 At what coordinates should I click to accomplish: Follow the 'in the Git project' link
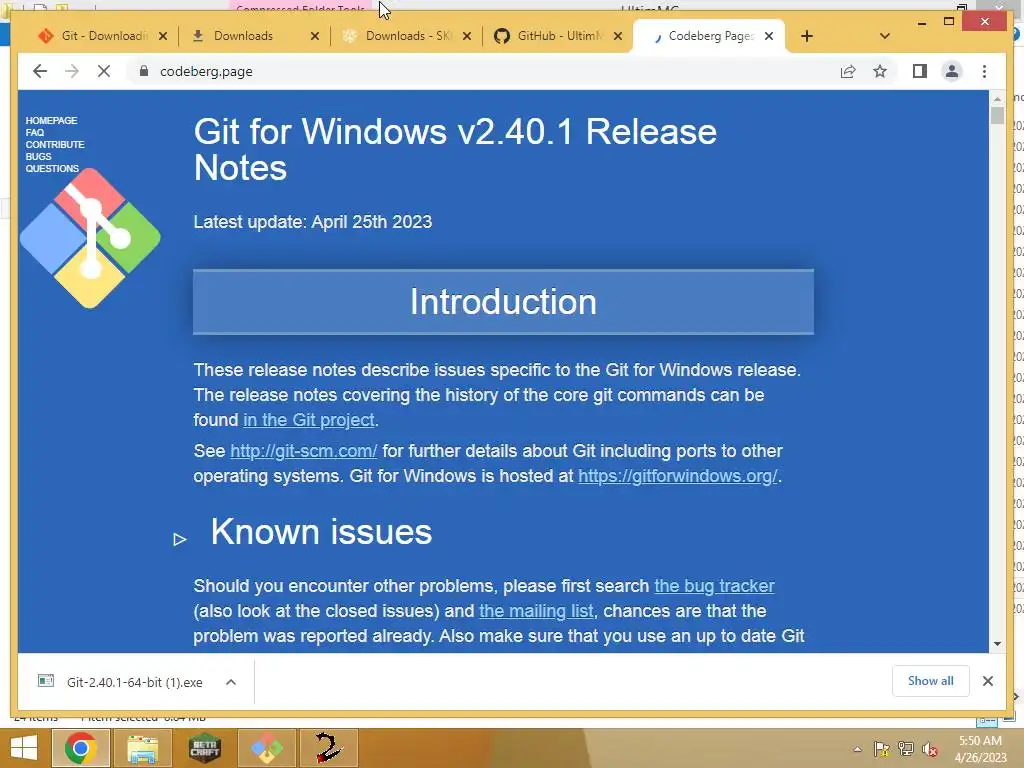309,420
